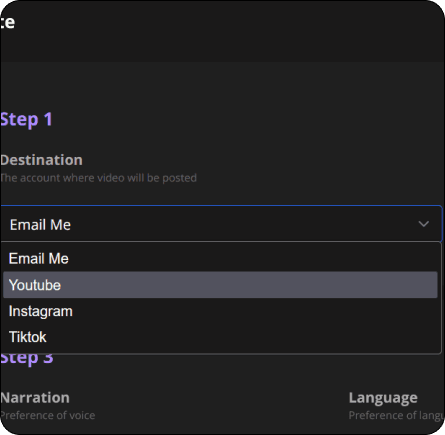Viewport: 445px width, 435px height.
Task: Choose Instagram as the posting destination
Action: coord(220,311)
